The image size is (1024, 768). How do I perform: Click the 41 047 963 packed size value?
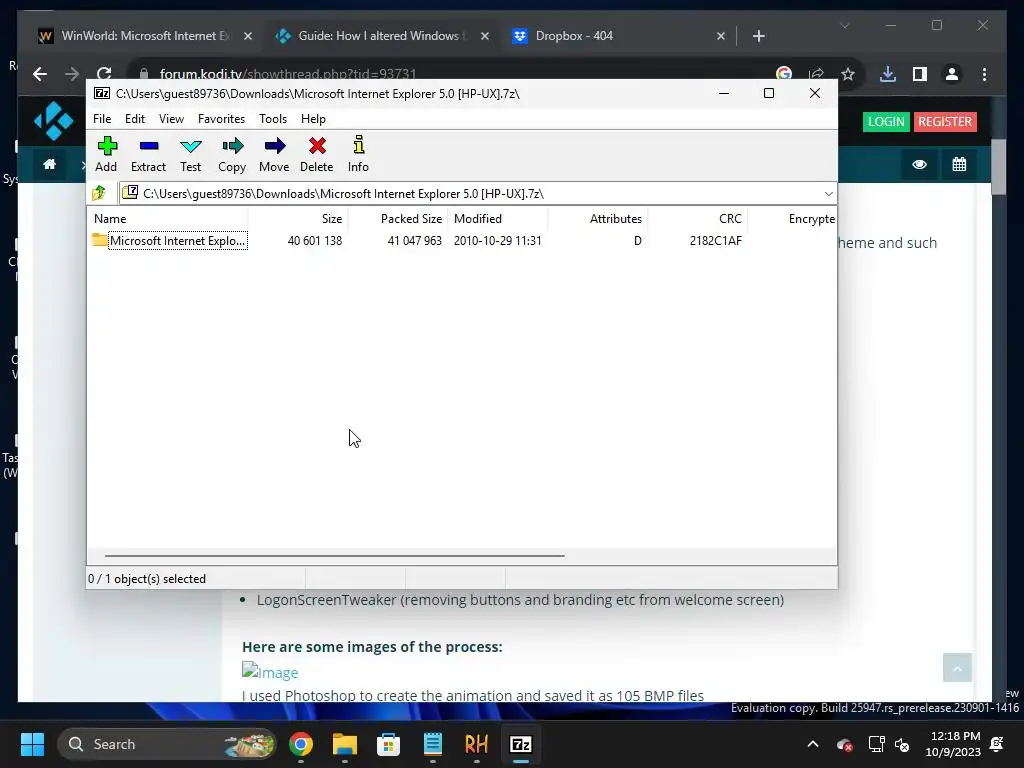point(415,241)
